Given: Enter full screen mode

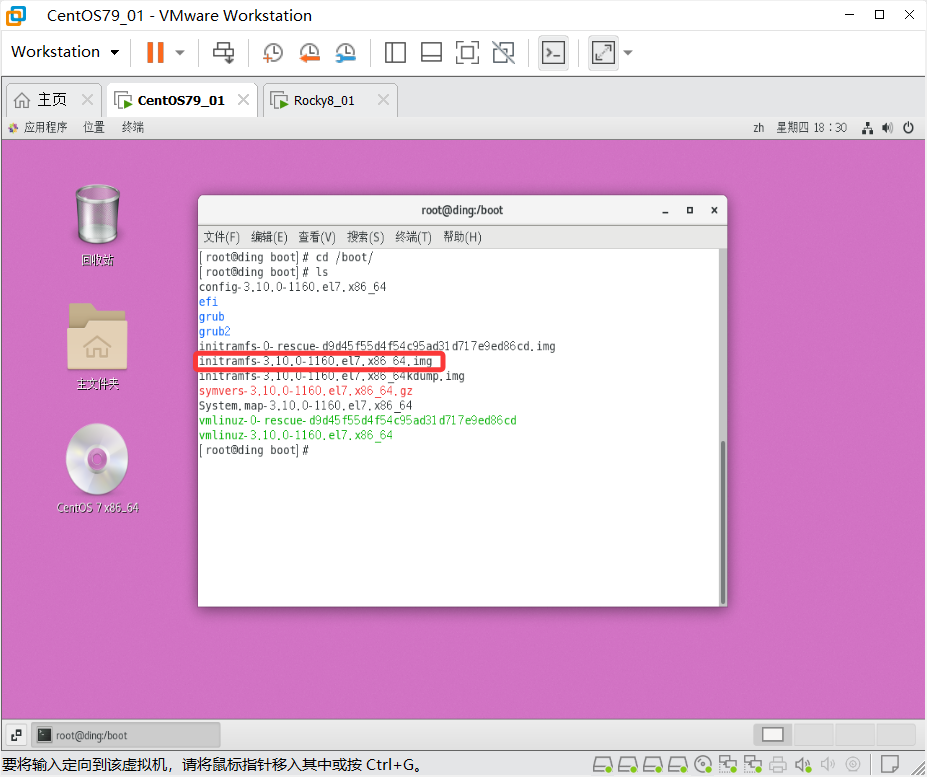Looking at the screenshot, I should pyautogui.click(x=467, y=52).
